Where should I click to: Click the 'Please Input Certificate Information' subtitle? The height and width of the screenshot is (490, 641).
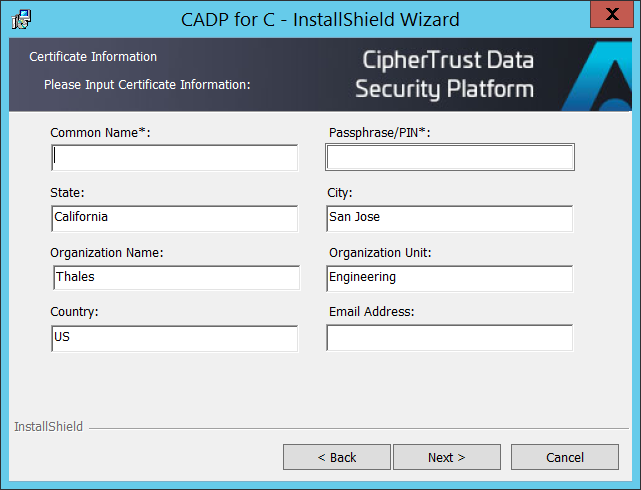click(147, 85)
